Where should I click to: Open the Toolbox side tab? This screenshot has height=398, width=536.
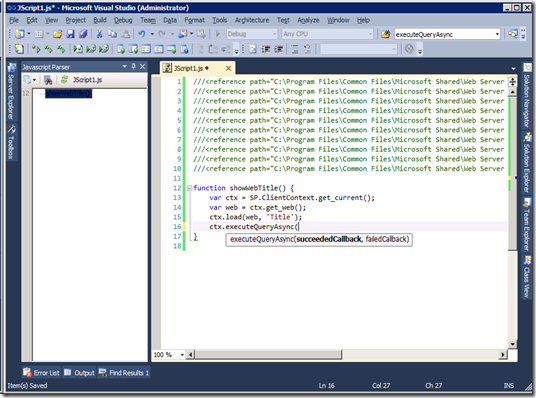point(11,142)
